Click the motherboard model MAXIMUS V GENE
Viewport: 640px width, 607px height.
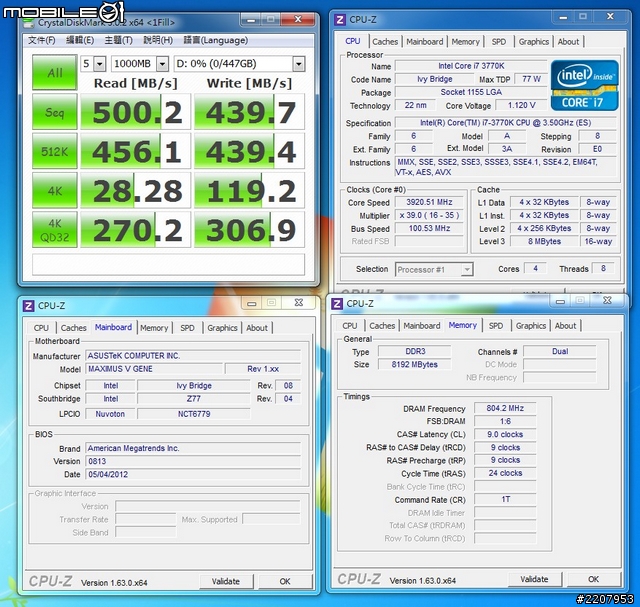[154, 369]
